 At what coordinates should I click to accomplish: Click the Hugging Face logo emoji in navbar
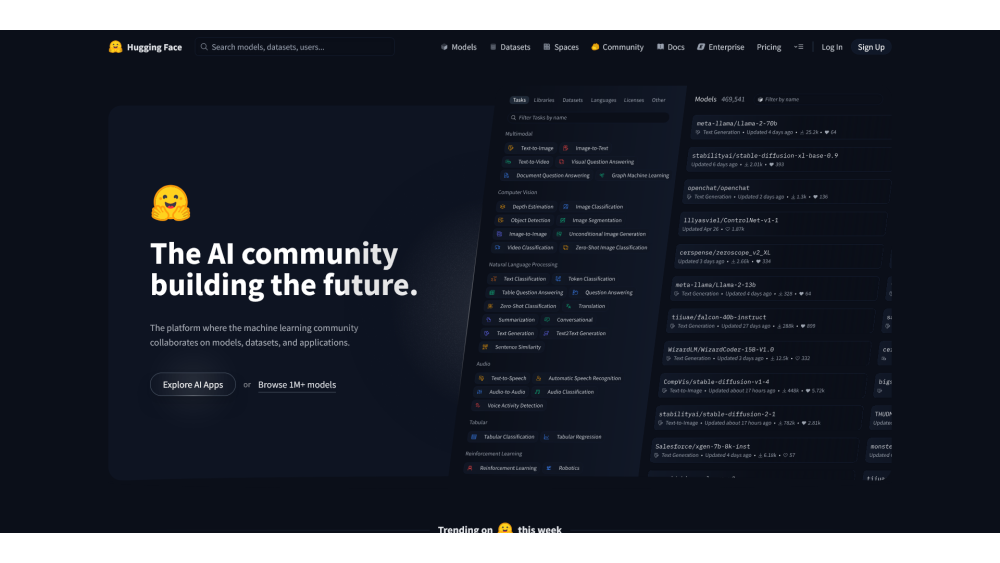pyautogui.click(x=116, y=47)
